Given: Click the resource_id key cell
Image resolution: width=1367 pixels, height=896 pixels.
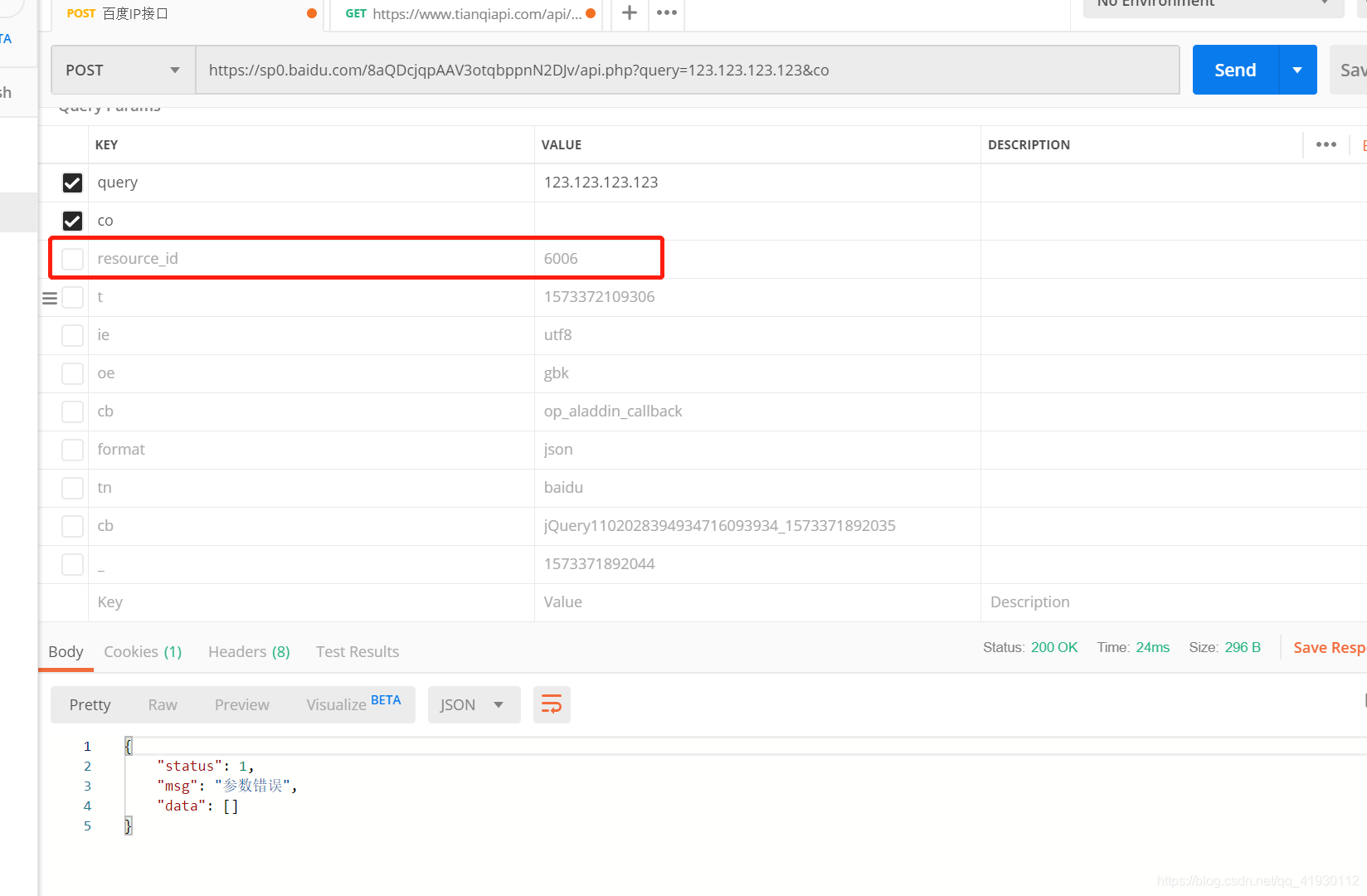Looking at the screenshot, I should pyautogui.click(x=311, y=259).
